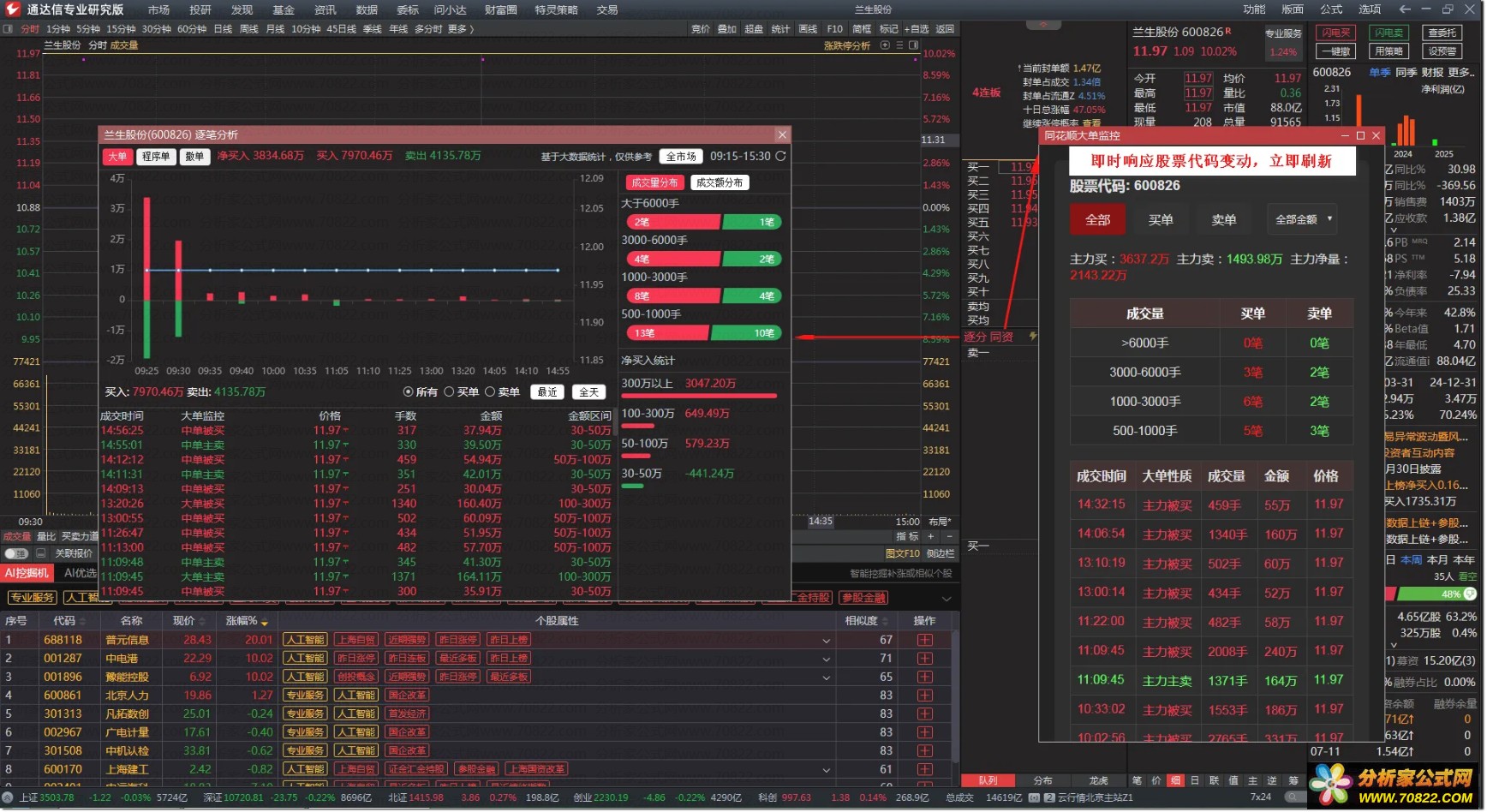Select 全部 tab in 大单监控
Viewport: 1487px width, 812px height.
(1098, 220)
